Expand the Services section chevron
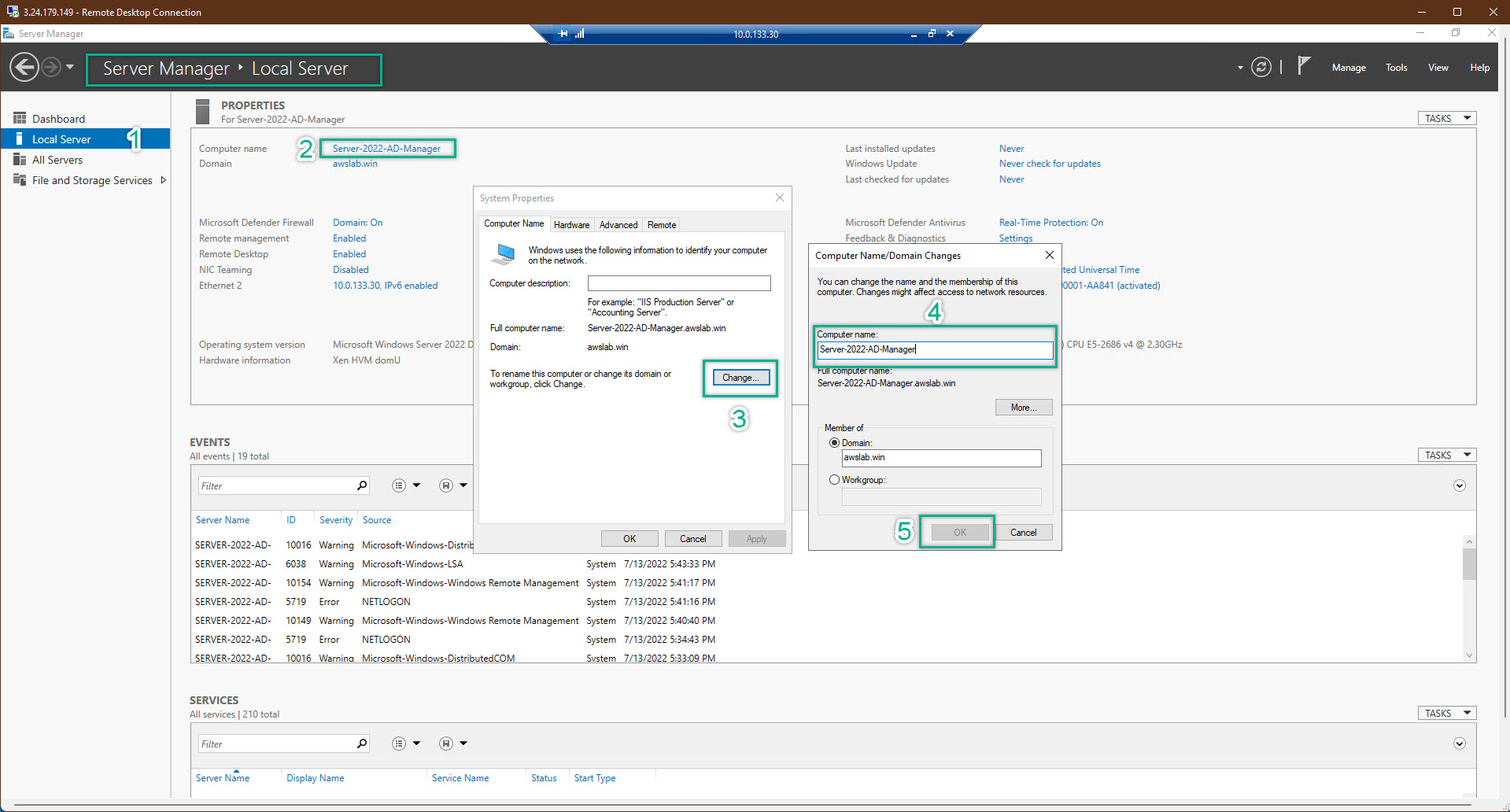1510x812 pixels. click(1460, 744)
